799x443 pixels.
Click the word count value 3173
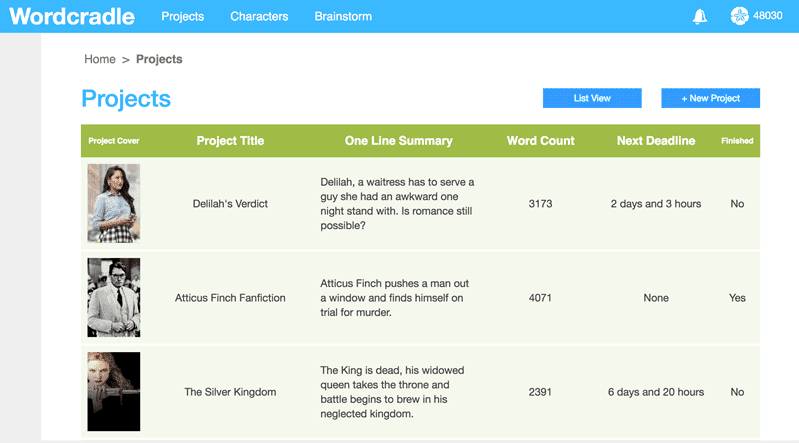click(x=540, y=204)
